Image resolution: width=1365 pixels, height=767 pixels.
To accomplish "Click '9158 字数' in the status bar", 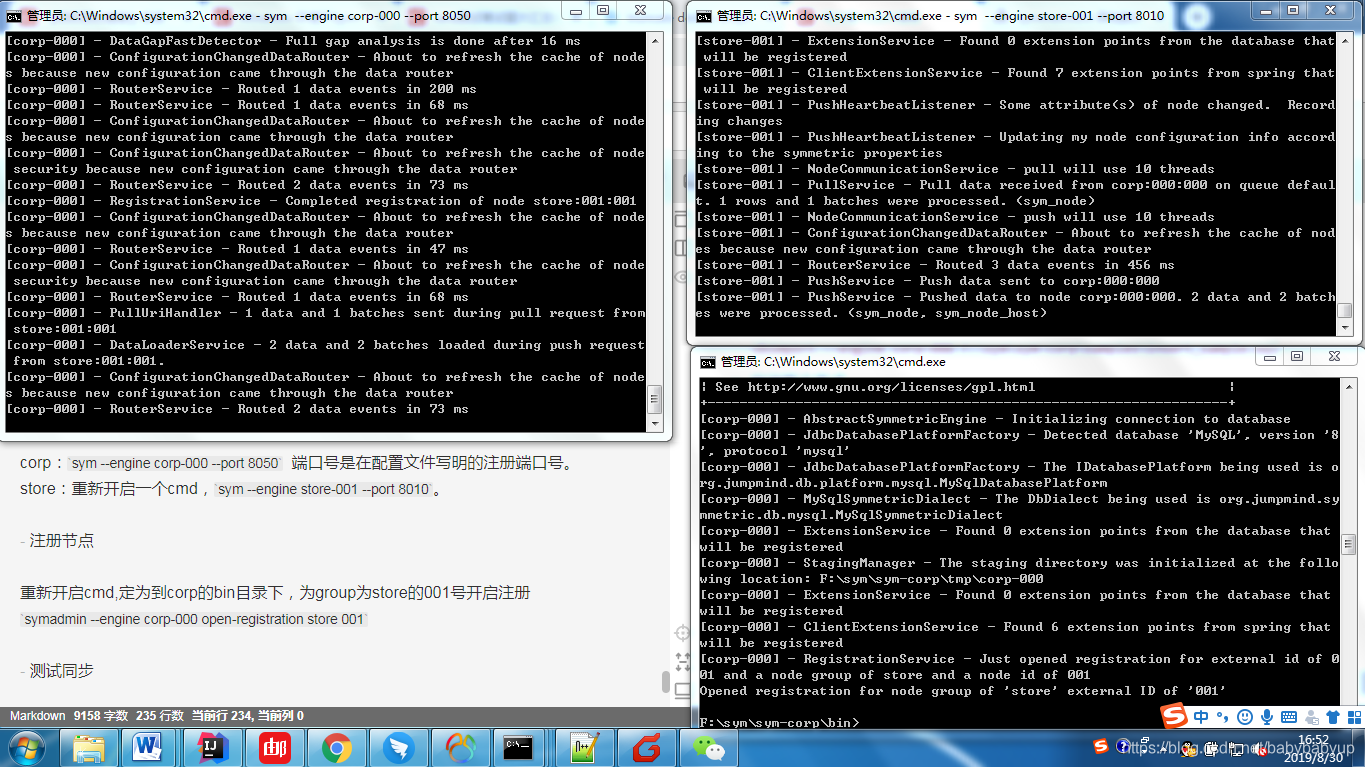I will tap(101, 716).
